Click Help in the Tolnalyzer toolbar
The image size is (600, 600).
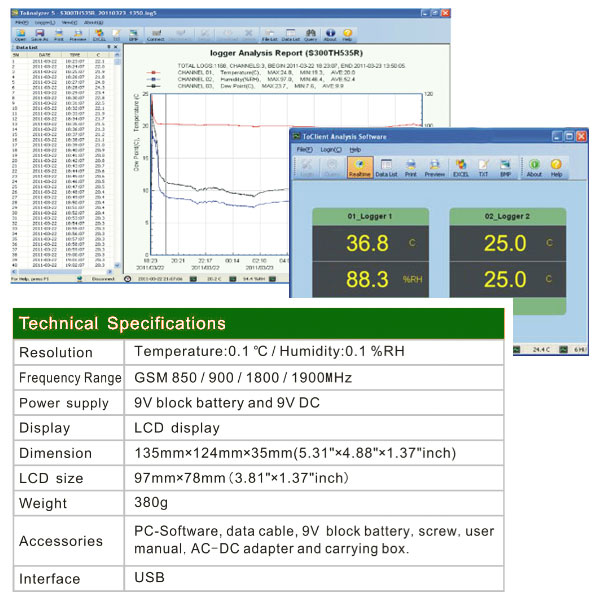click(x=347, y=35)
